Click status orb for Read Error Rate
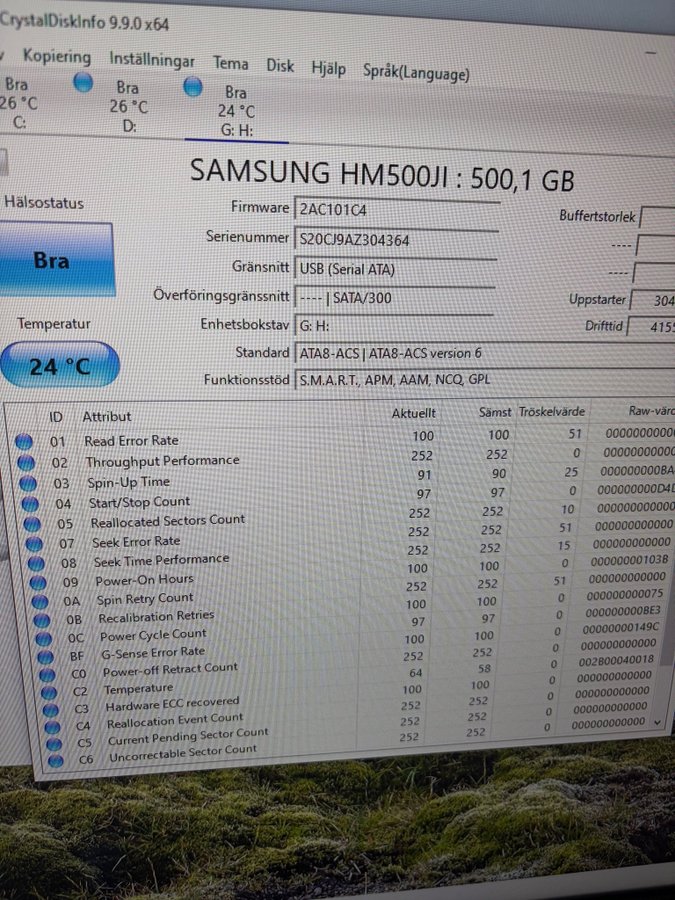 click(24, 441)
